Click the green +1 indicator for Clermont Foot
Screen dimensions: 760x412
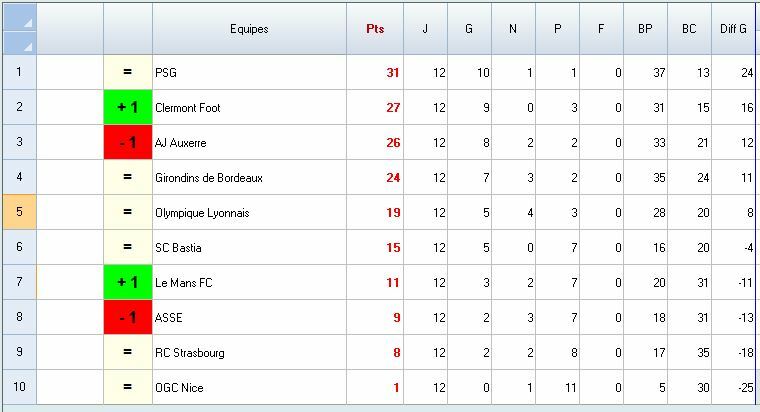point(128,107)
